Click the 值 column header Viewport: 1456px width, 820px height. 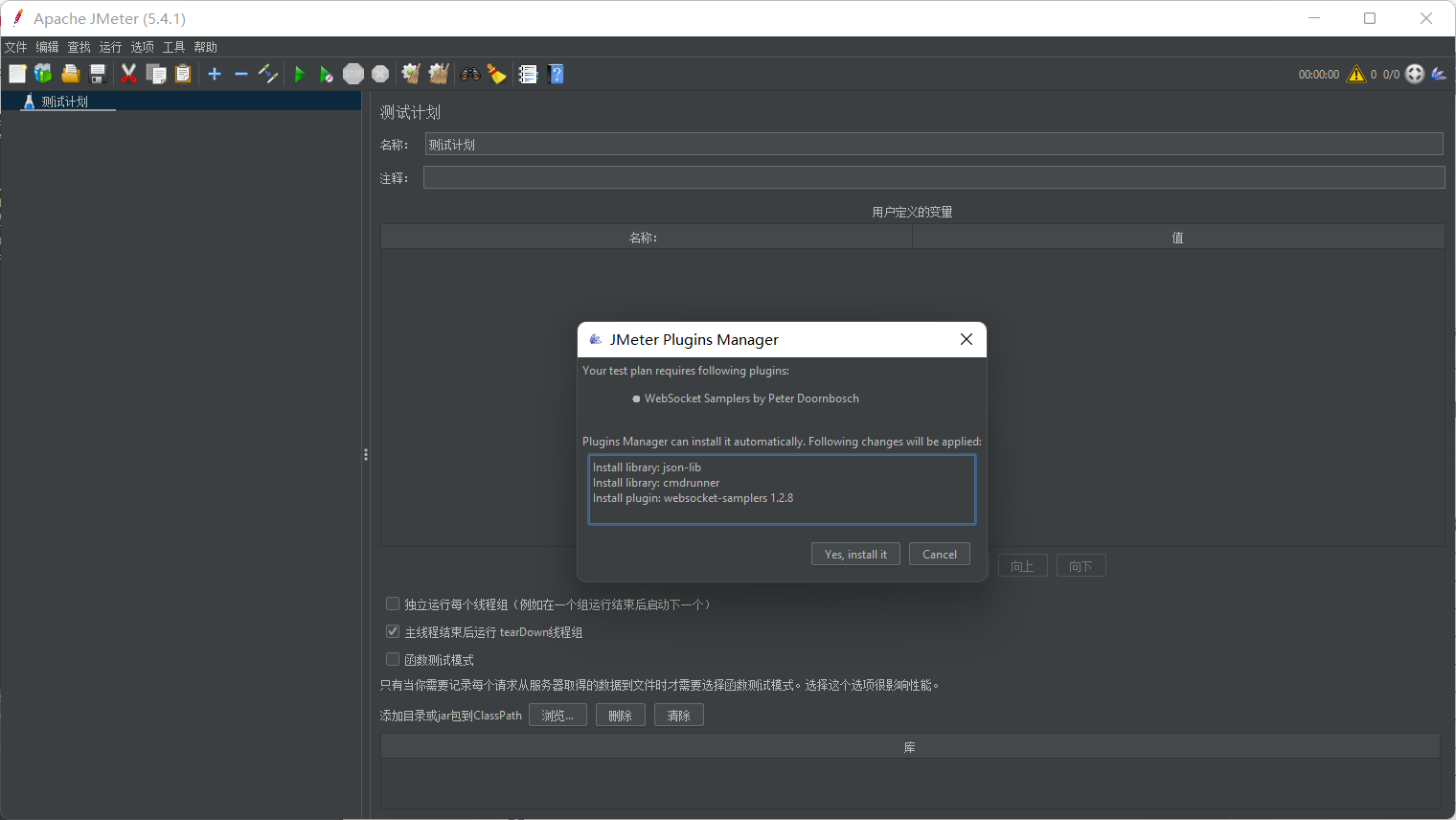1178,238
